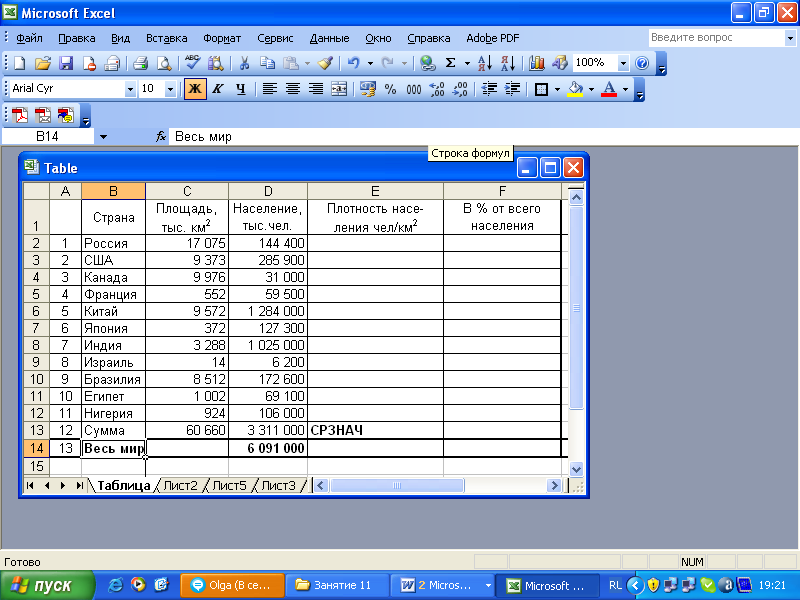Toggle Italic К button

[x=218, y=89]
